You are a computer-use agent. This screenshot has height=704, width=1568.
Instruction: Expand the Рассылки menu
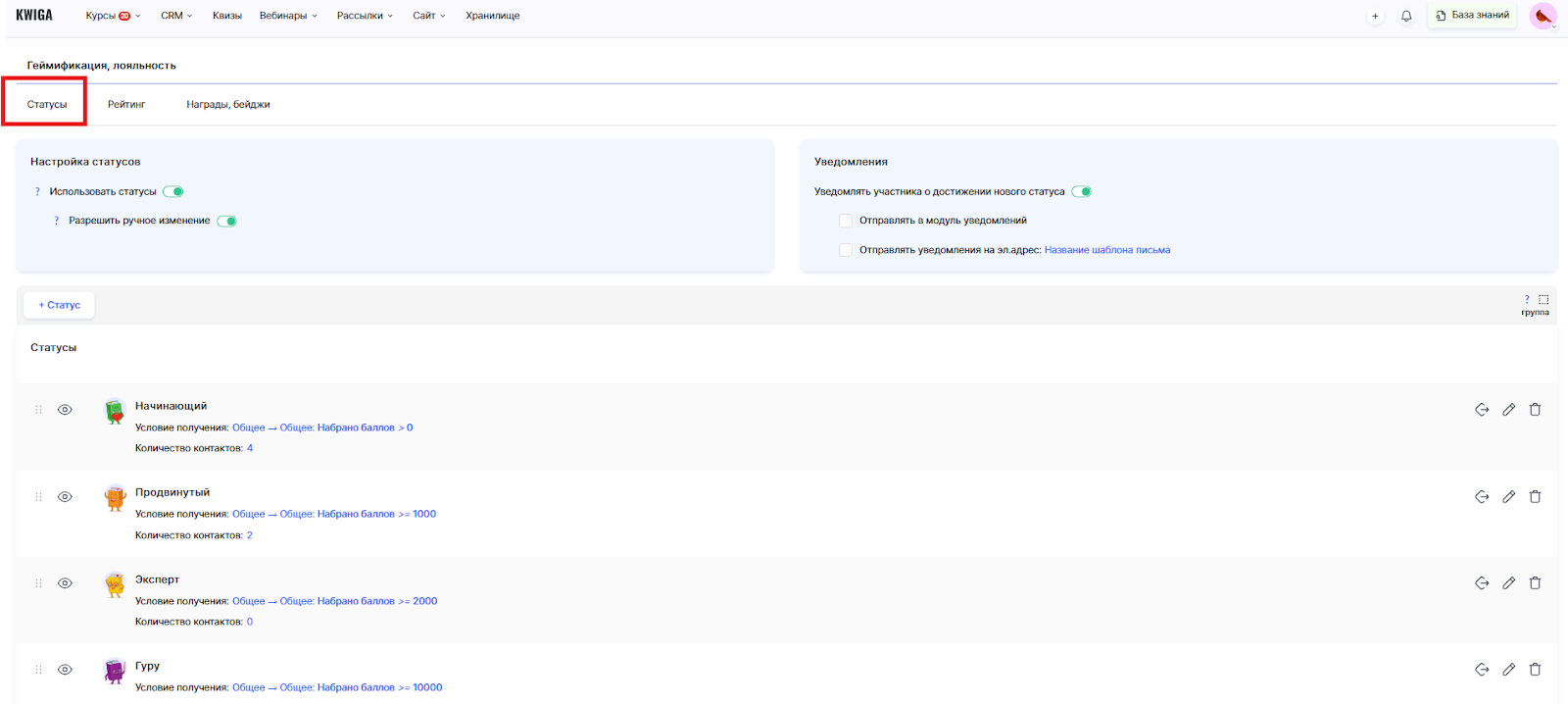[x=364, y=16]
